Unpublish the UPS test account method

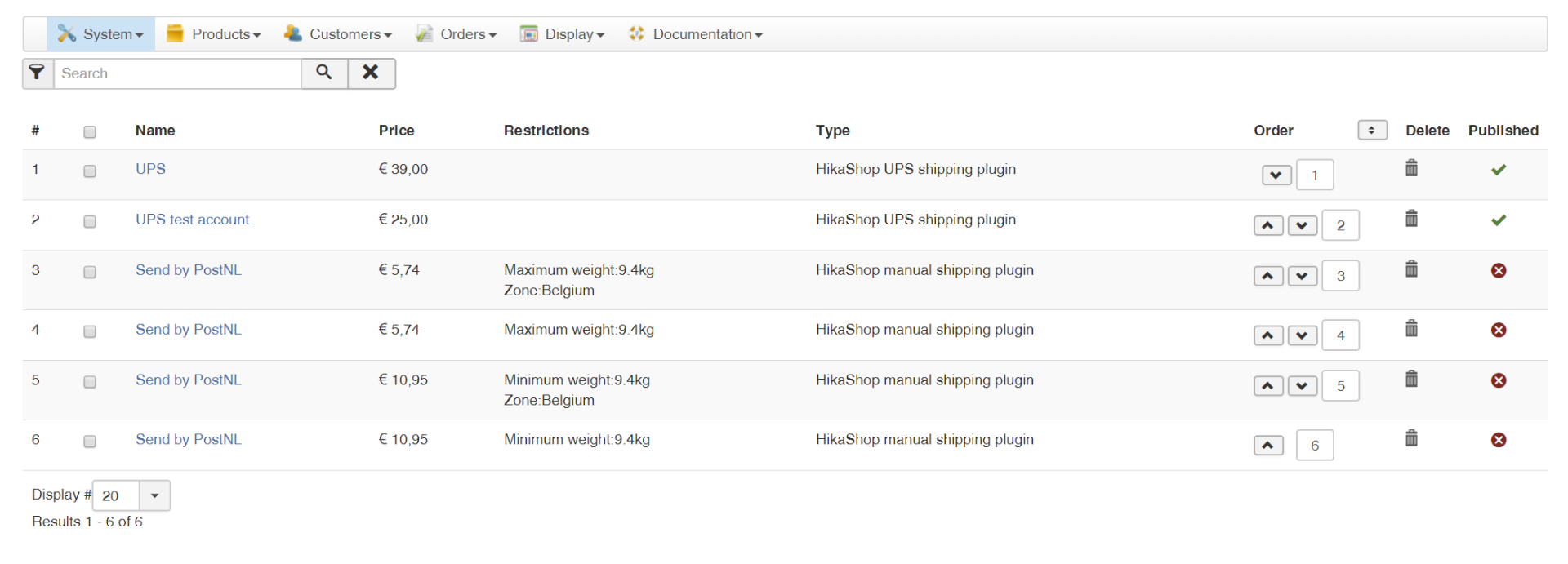pyautogui.click(x=1499, y=220)
